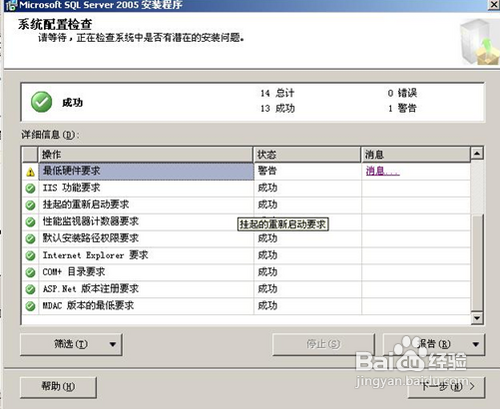Screen dimensions: 500x410
Task: Click the green check icon for 挂起的重新启动要求 row
Action: 30,205
